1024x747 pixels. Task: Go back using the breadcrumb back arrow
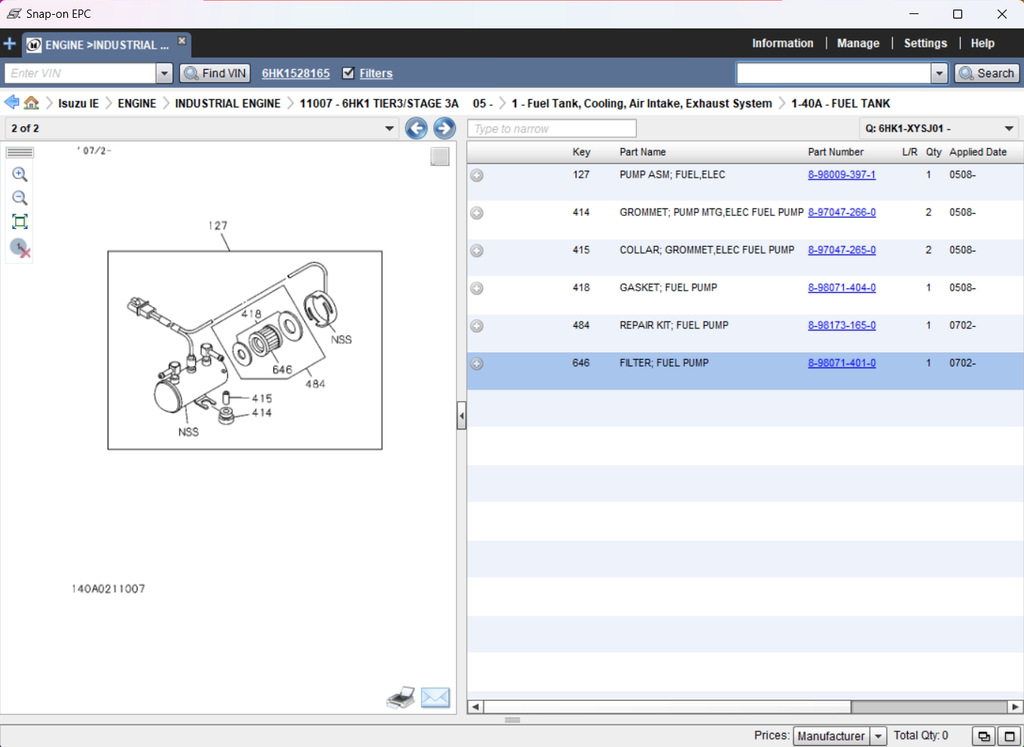pyautogui.click(x=11, y=103)
